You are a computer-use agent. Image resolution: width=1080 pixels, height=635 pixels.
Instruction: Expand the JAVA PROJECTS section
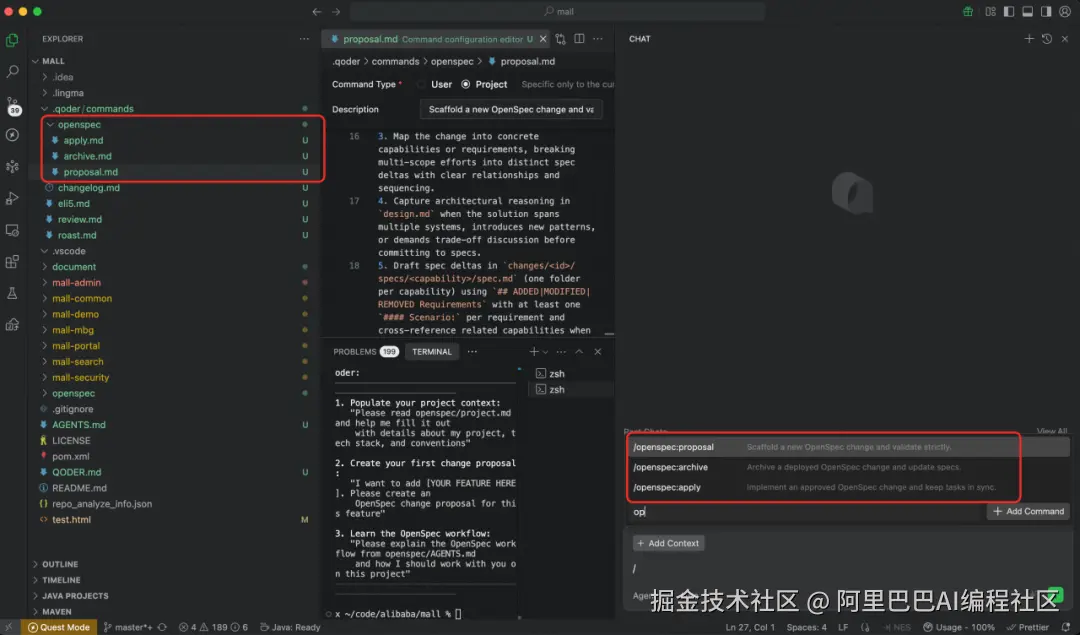click(x=74, y=596)
